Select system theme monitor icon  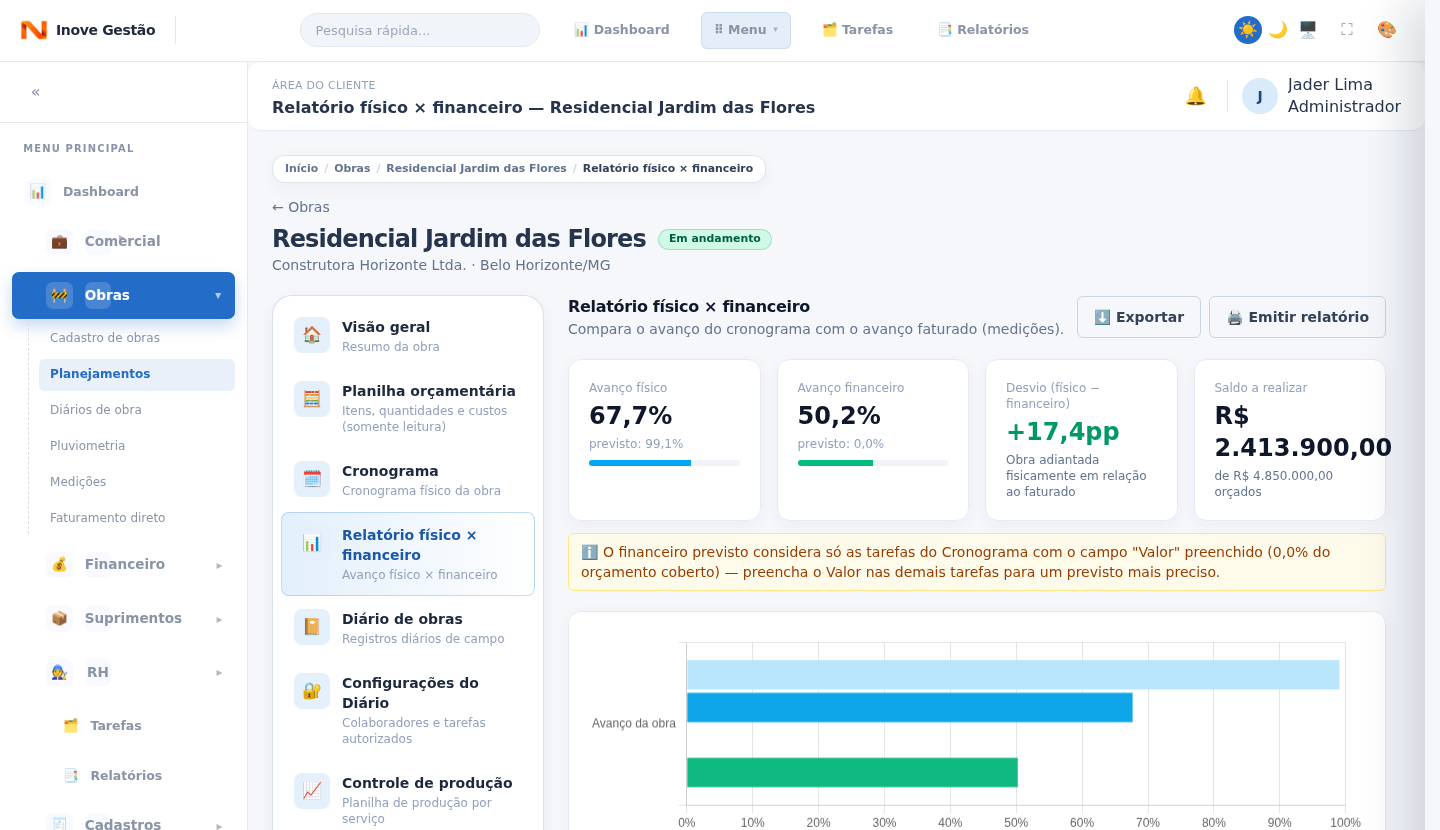(1308, 30)
